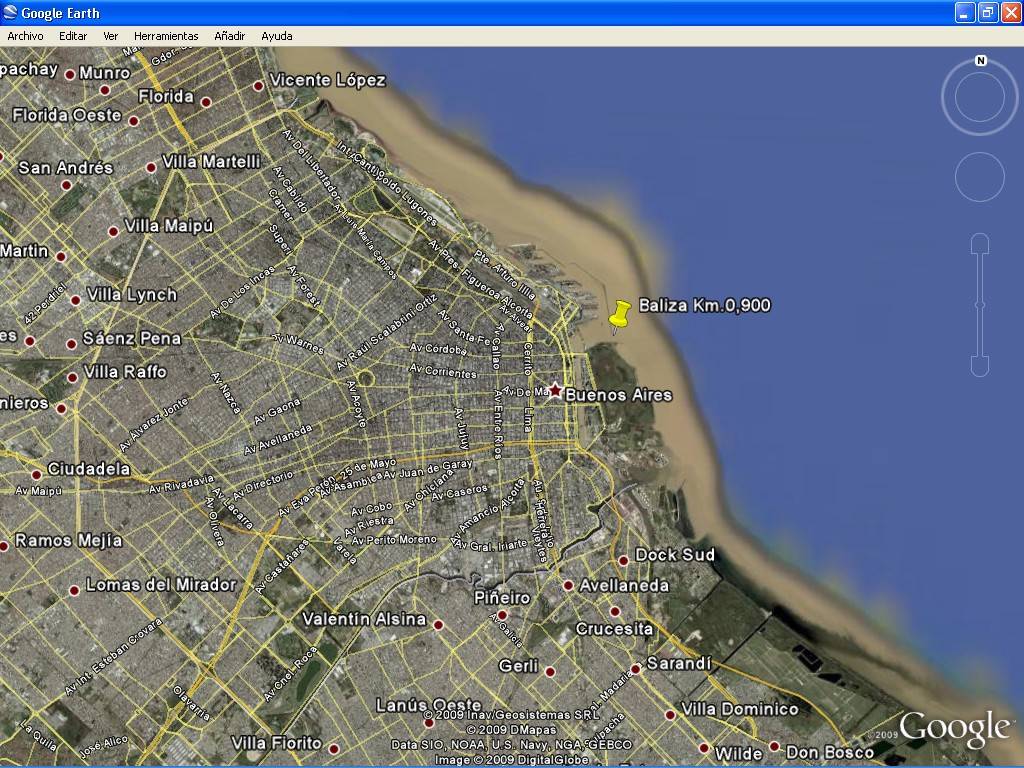Click the zoom-out end of zoom slider
The image size is (1024, 768).
(x=980, y=366)
